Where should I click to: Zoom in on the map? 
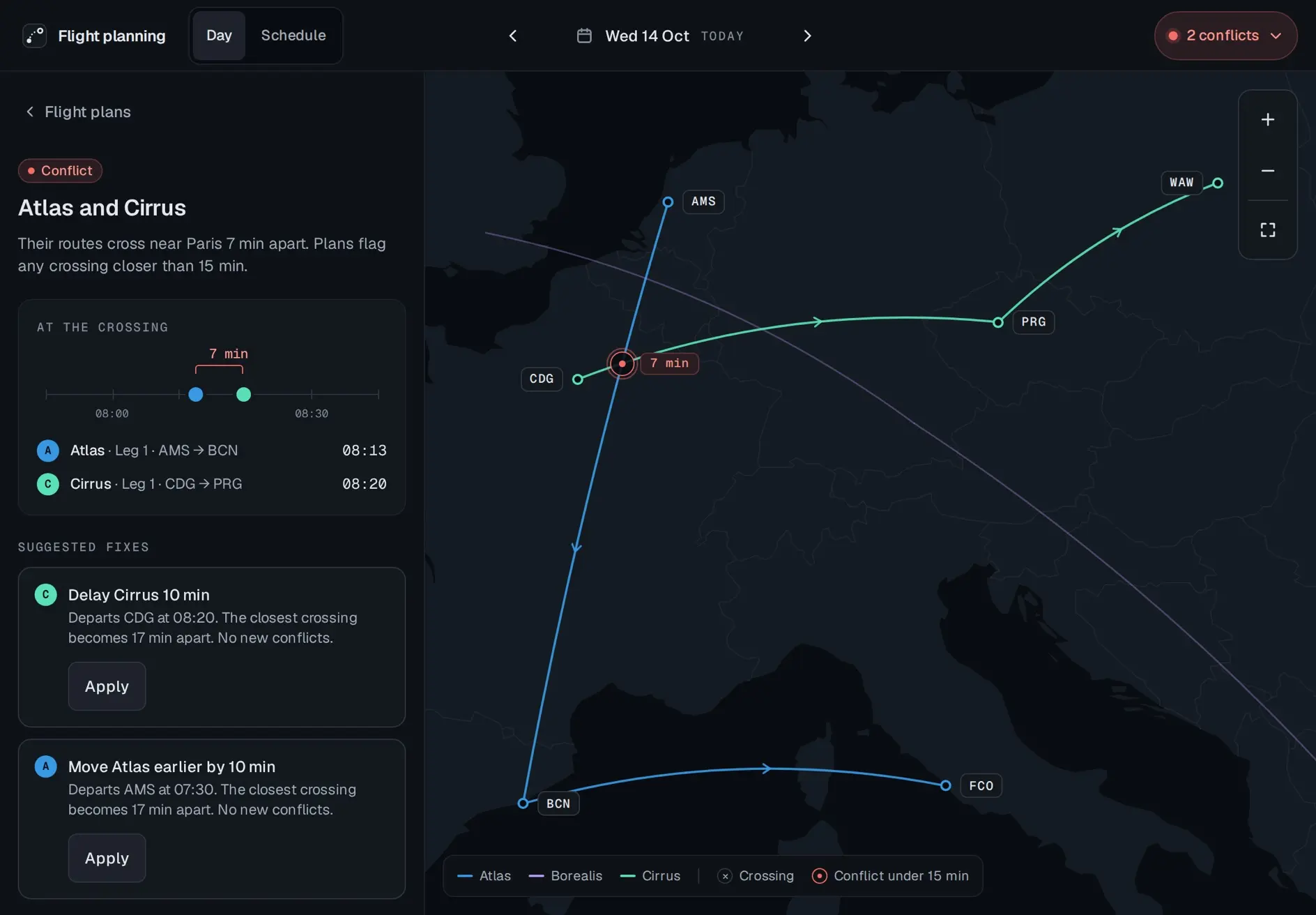point(1267,119)
